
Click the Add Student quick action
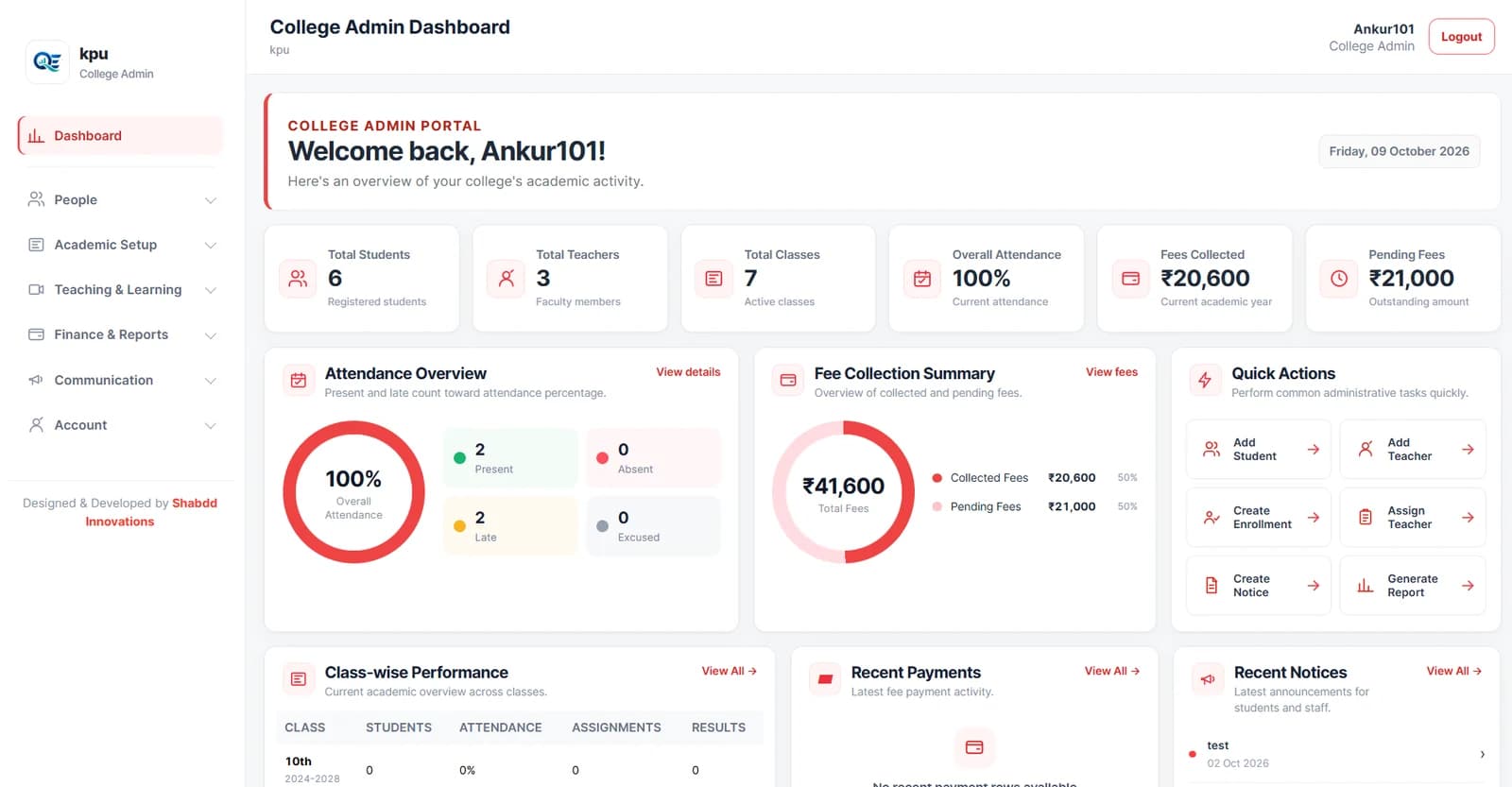[1259, 450]
